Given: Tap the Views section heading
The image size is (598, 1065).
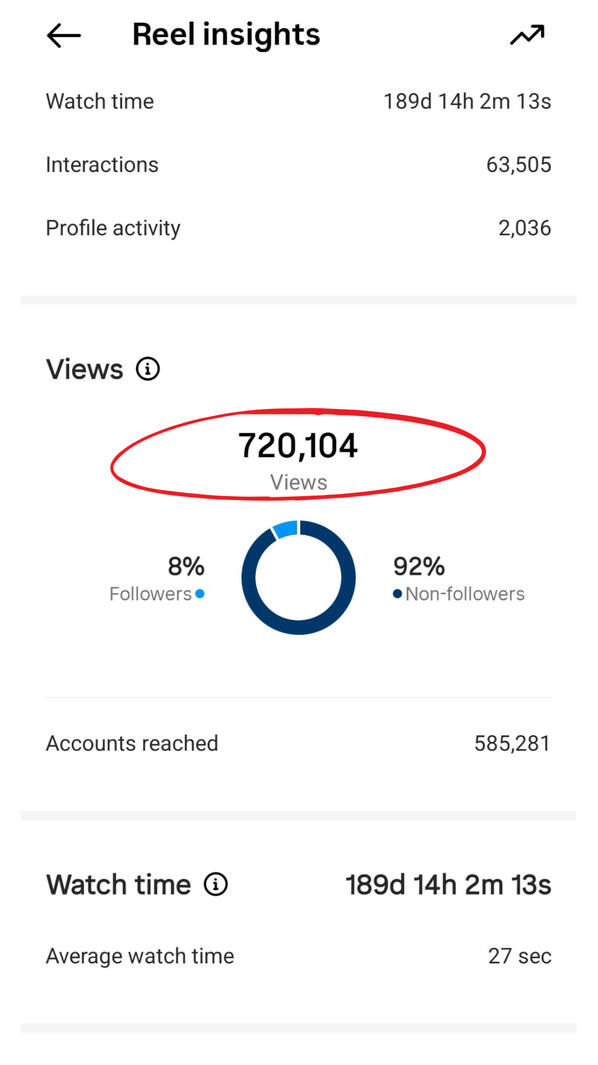Looking at the screenshot, I should [x=84, y=369].
